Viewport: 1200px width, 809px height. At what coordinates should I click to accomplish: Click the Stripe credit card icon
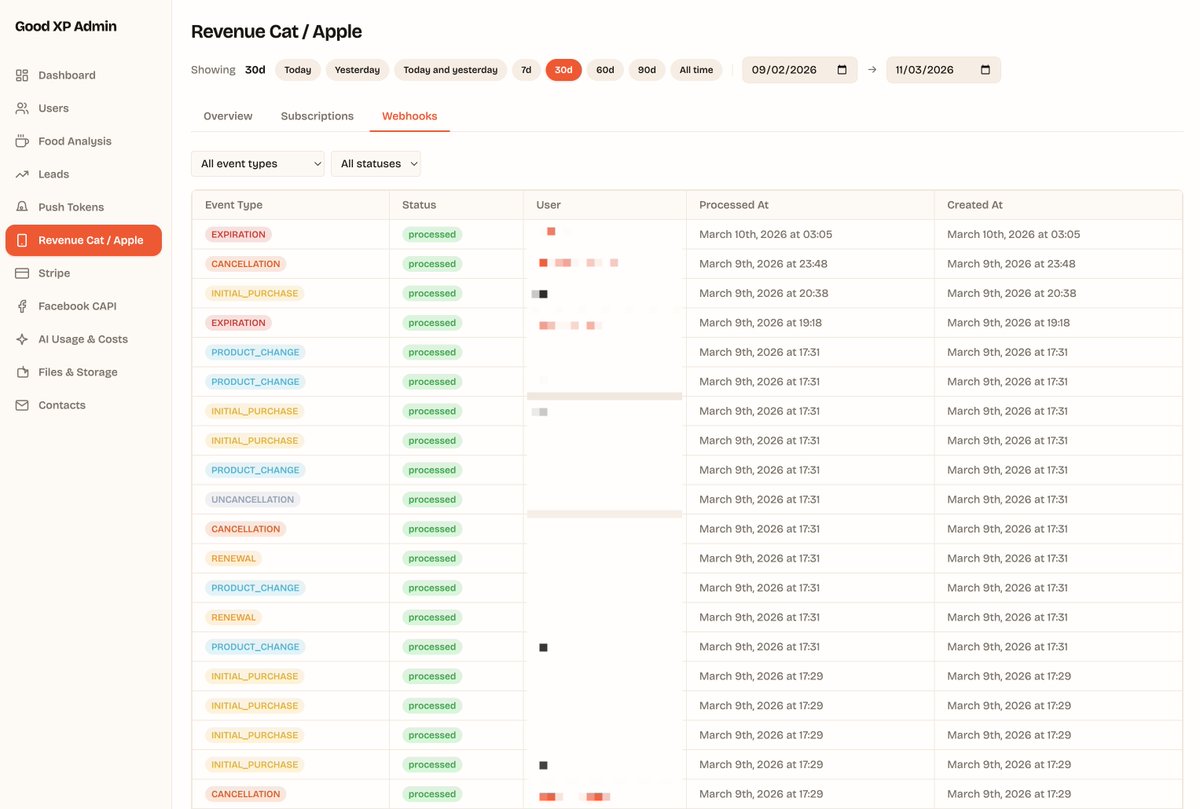[x=22, y=273]
